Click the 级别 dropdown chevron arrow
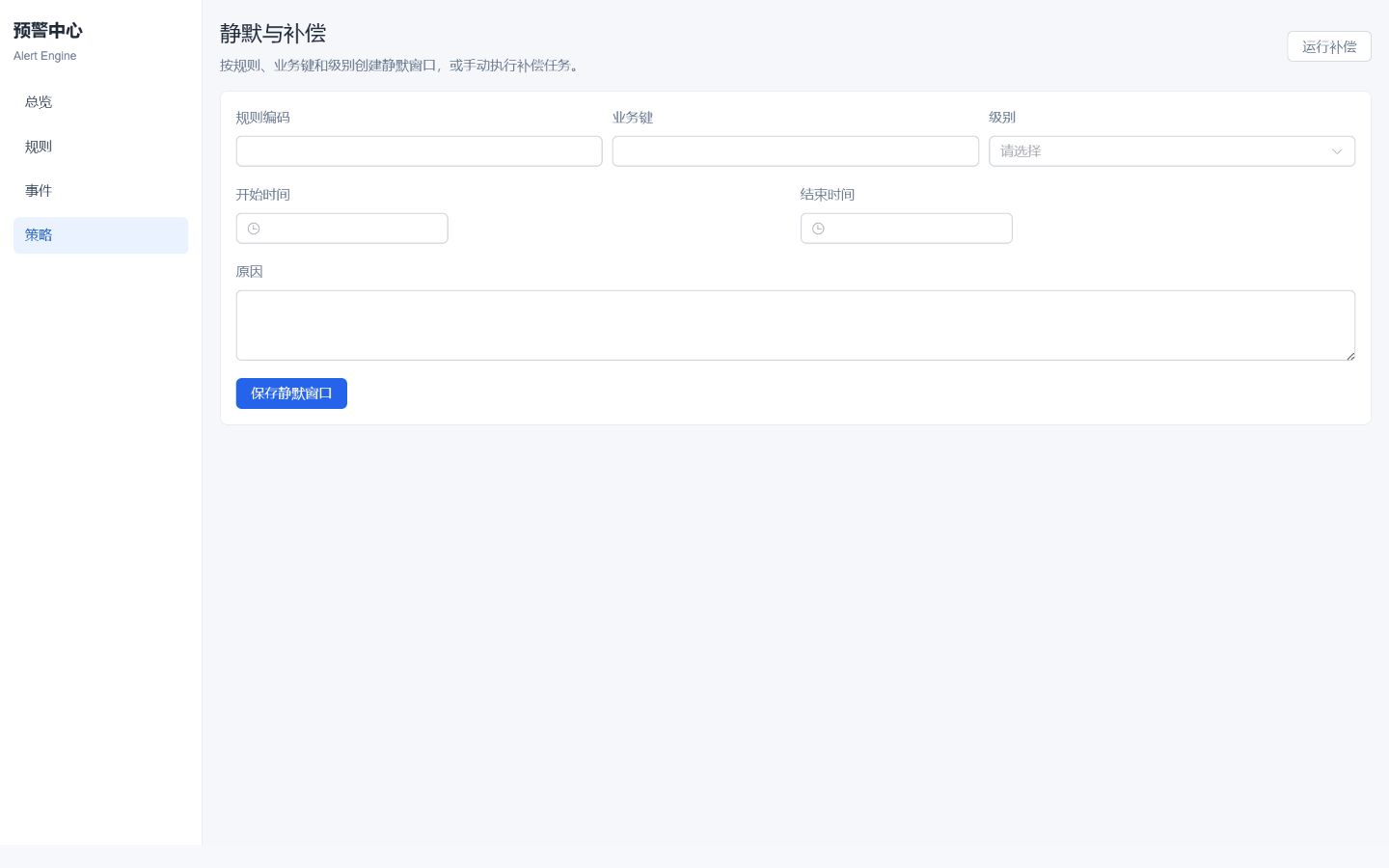 pos(1337,151)
